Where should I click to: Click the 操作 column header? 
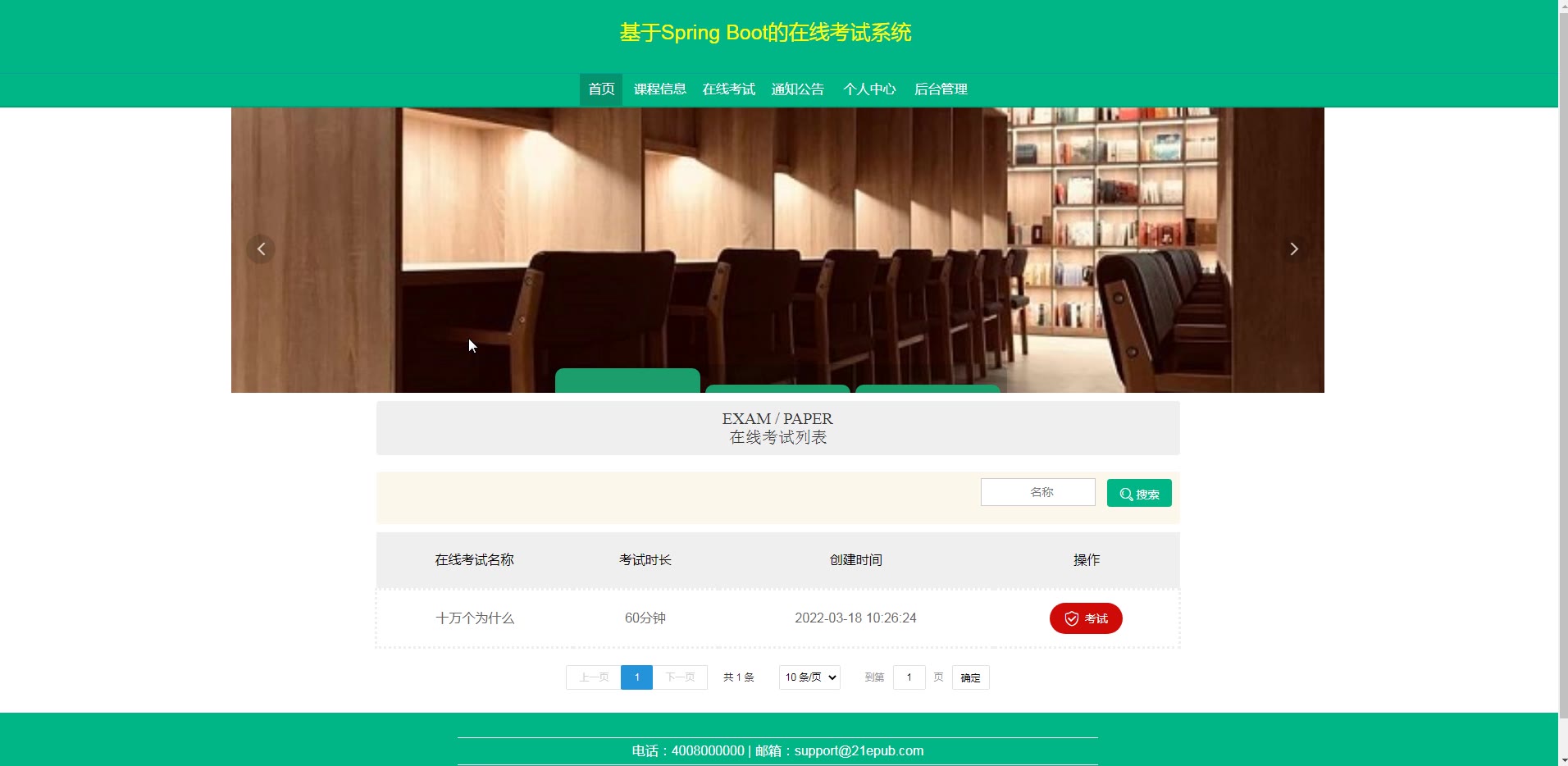1087,560
